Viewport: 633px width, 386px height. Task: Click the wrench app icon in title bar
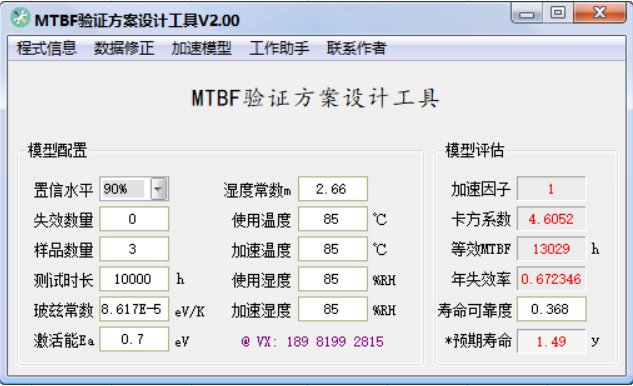pos(20,18)
